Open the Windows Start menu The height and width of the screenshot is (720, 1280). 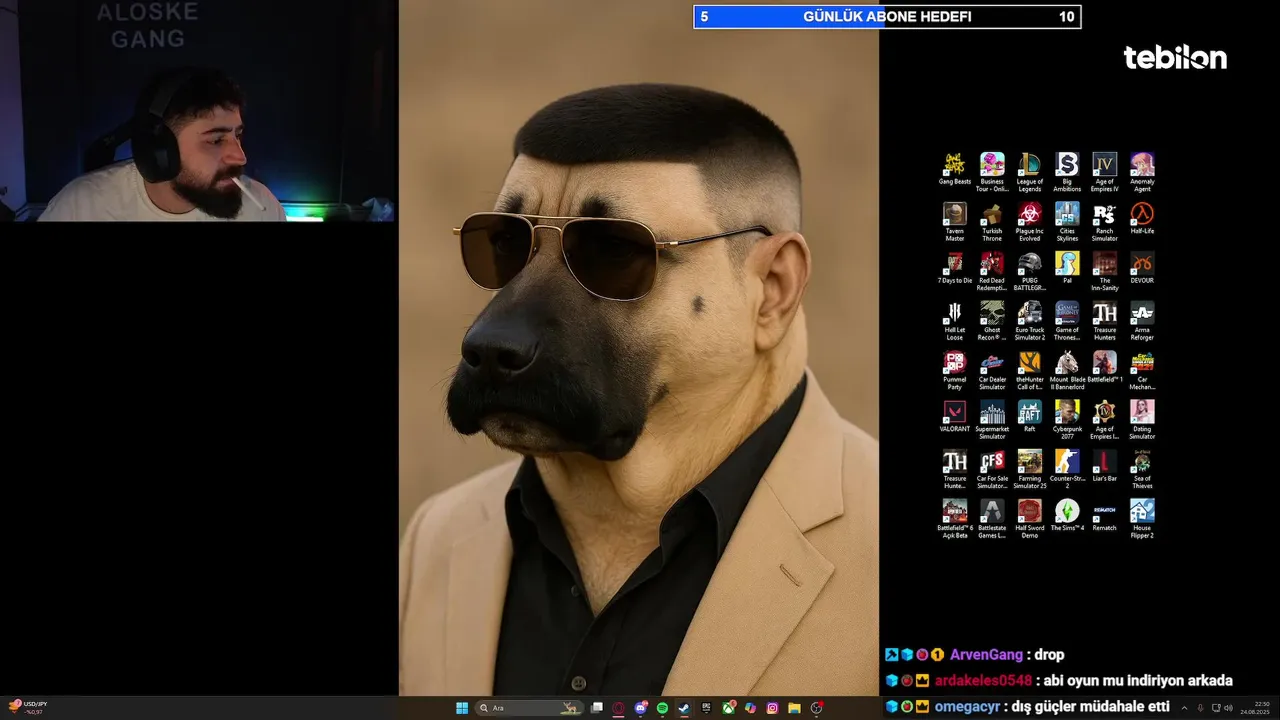tap(462, 708)
